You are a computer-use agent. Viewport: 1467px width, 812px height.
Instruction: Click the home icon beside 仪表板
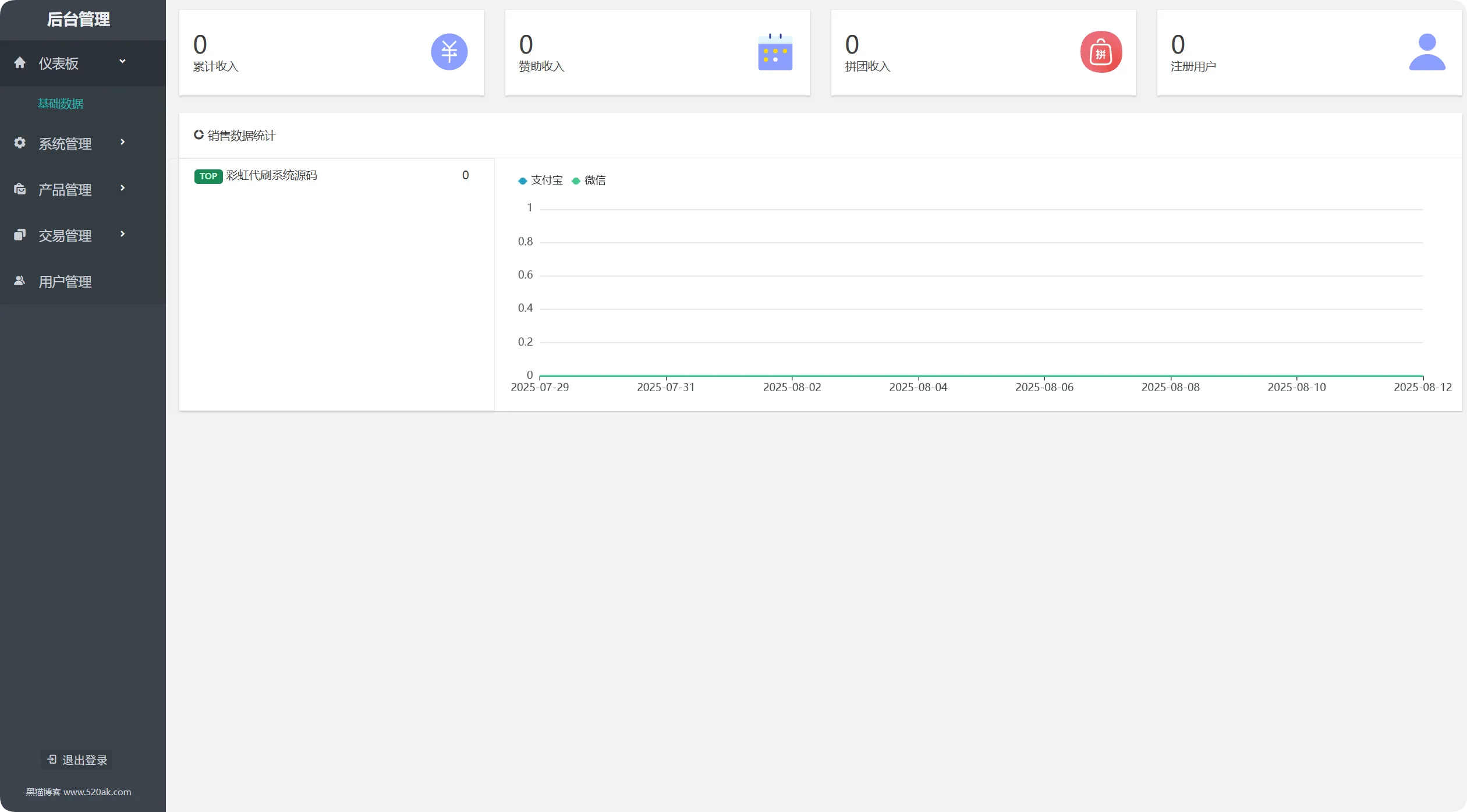click(x=20, y=63)
